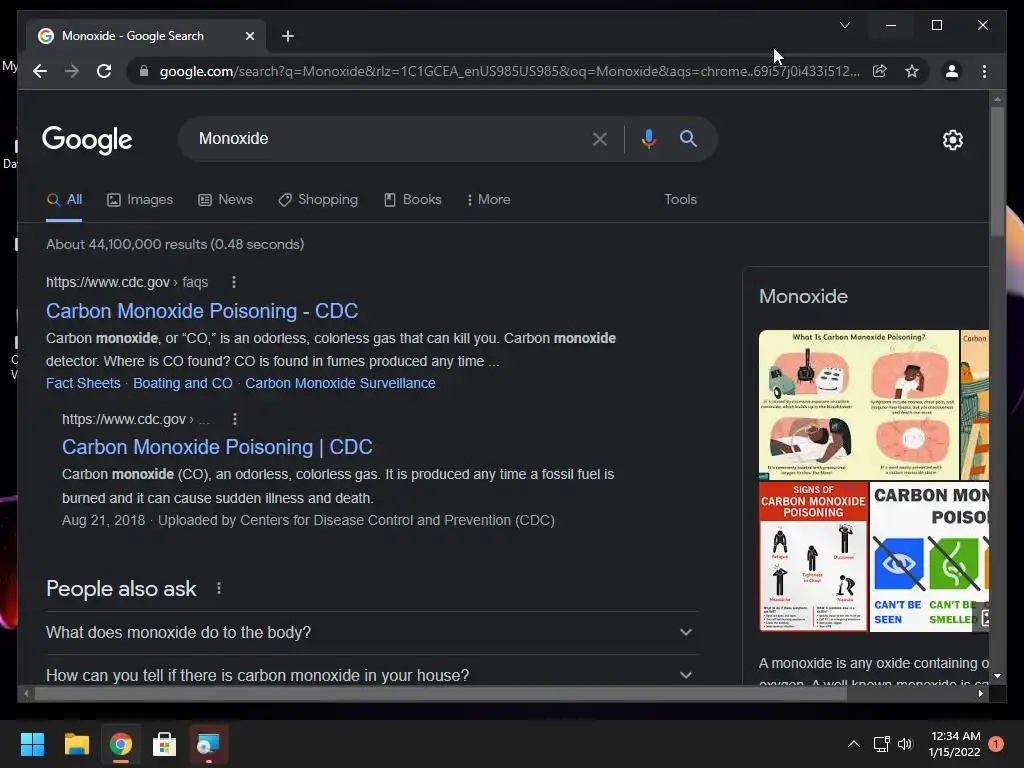Go back to the previous page

pos(40,71)
